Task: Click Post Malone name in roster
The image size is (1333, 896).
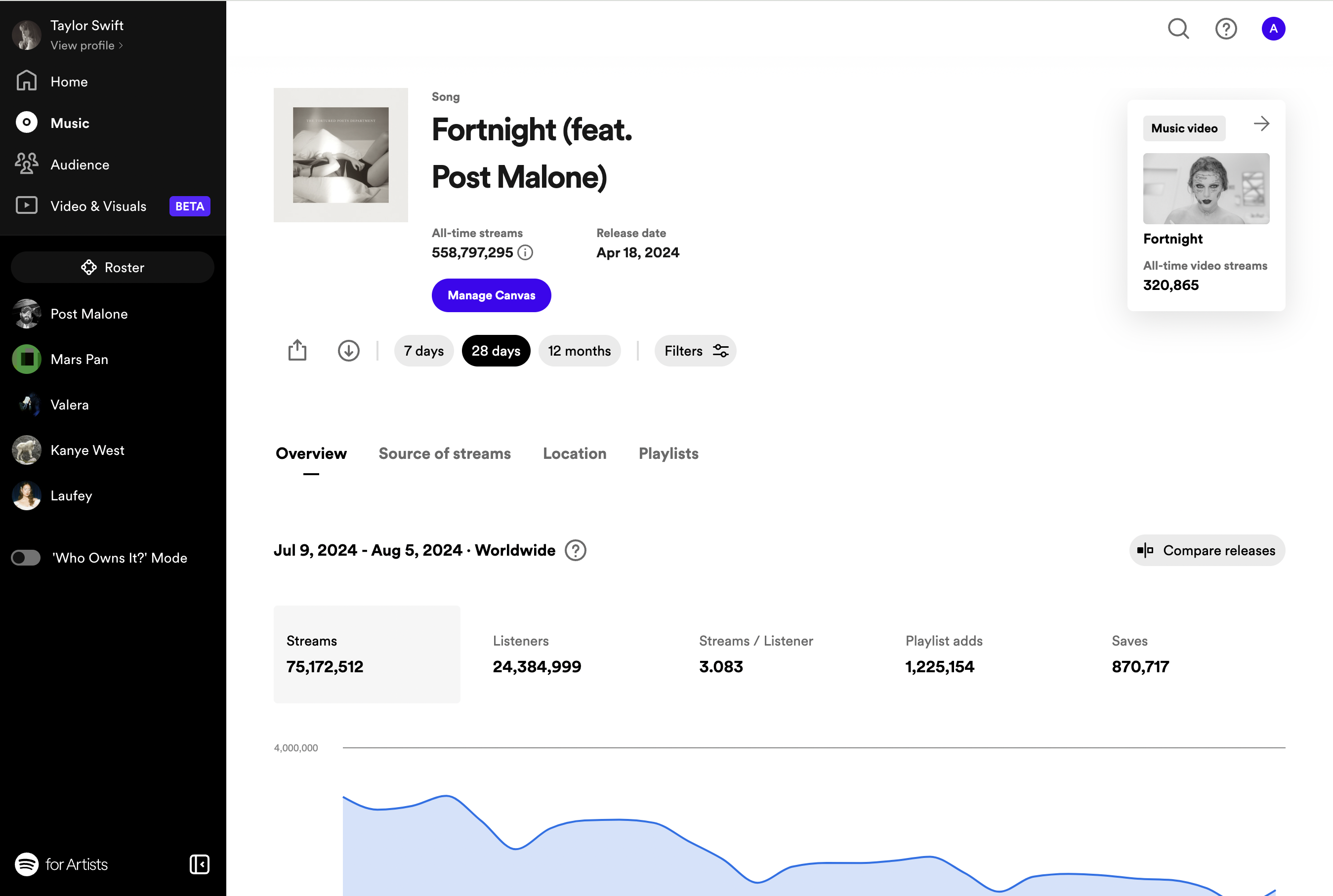Action: pyautogui.click(x=89, y=314)
